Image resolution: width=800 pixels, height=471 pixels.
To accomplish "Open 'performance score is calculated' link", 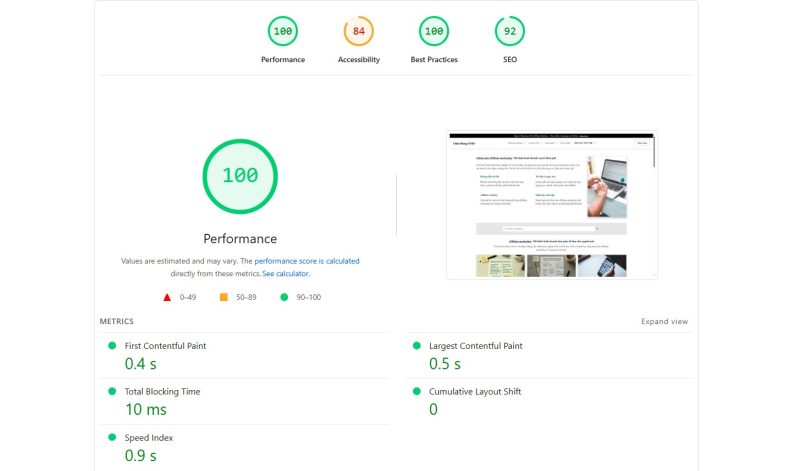I will pyautogui.click(x=307, y=261).
